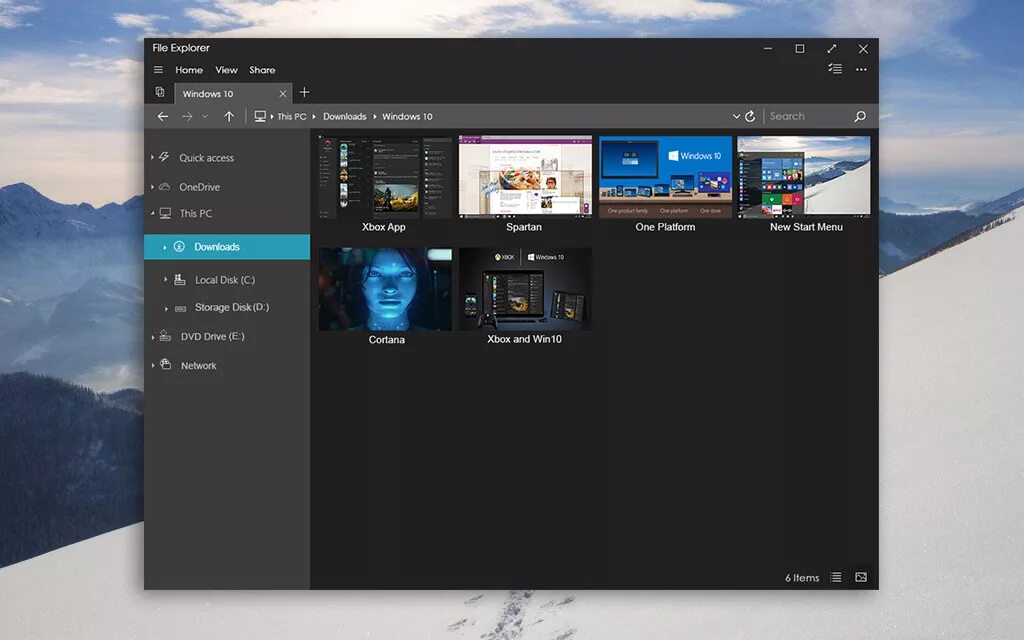Viewport: 1024px width, 640px height.
Task: Expand the Local Disk (C:) arrow
Action: click(165, 280)
